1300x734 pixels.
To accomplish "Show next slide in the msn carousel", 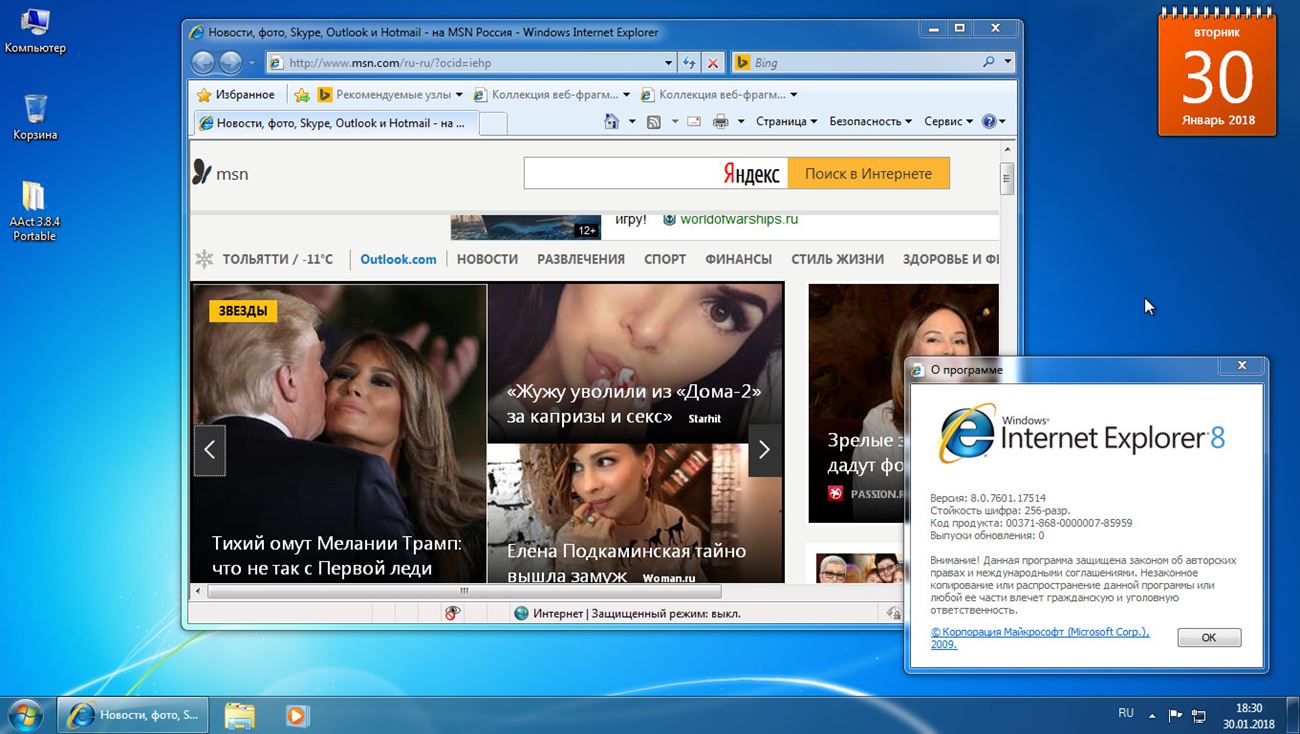I will click(x=764, y=450).
